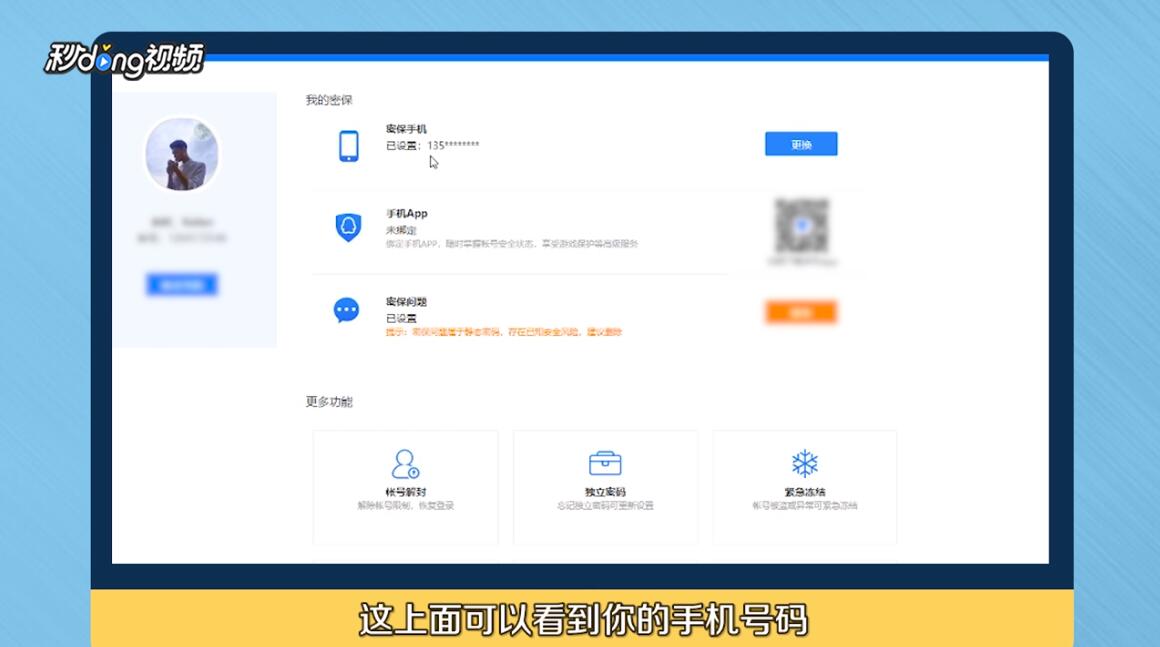Click the 我的密保 section heading
1160x647 pixels.
point(328,99)
